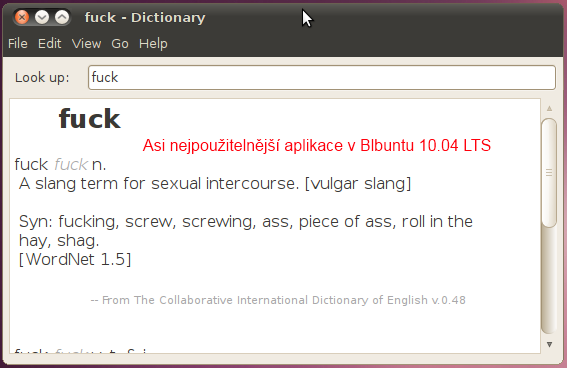Click the bold headword at the top of the definition
567x368 pixels.
[x=89, y=118]
